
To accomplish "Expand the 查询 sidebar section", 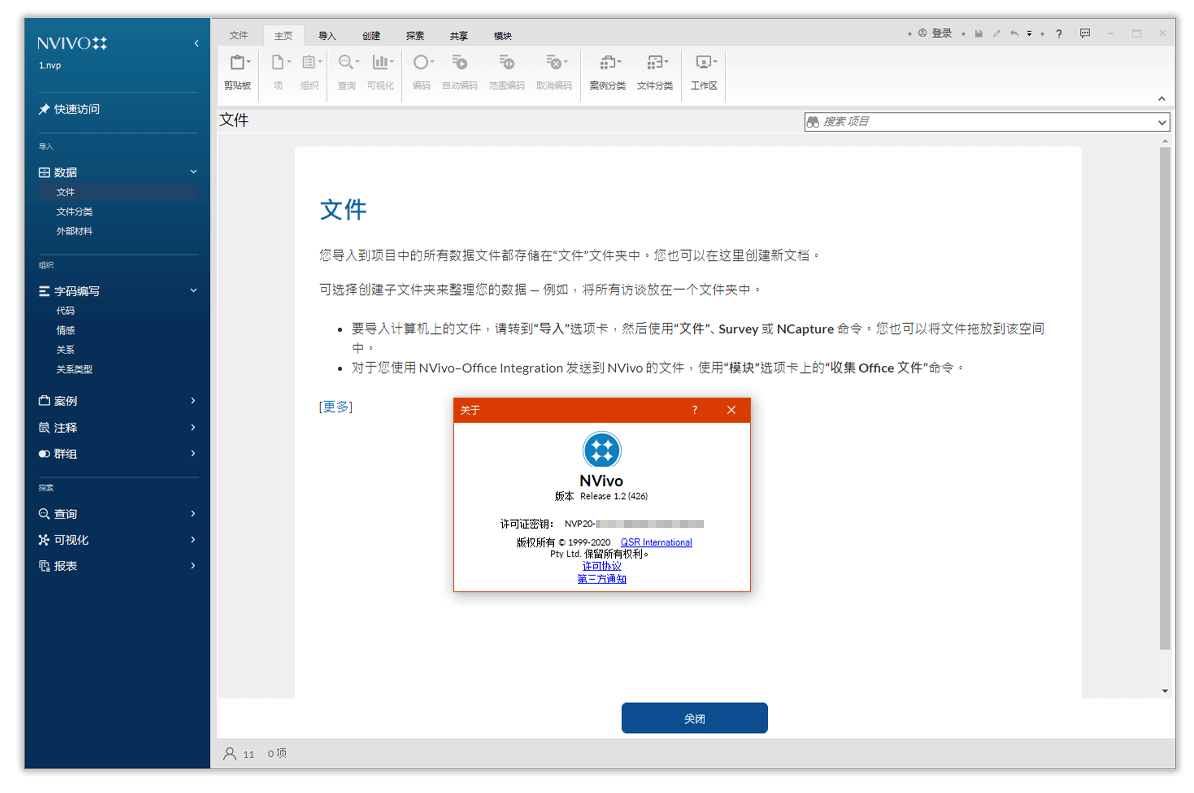I will point(193,513).
